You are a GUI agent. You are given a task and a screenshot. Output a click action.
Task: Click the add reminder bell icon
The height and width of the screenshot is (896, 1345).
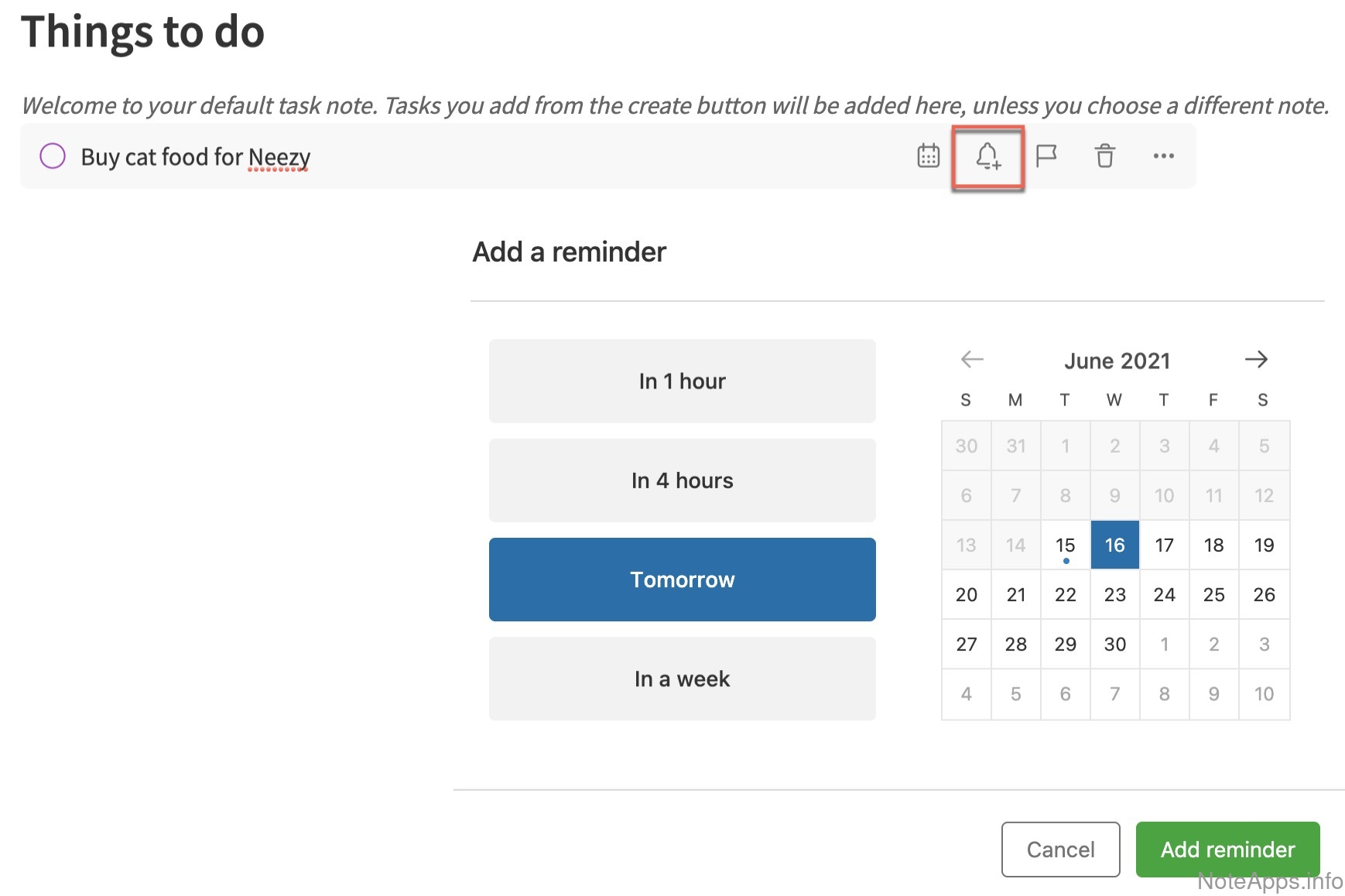(x=987, y=156)
